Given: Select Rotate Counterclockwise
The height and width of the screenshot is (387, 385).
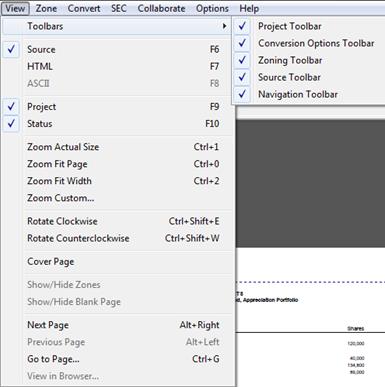Looking at the screenshot, I should point(117,238).
